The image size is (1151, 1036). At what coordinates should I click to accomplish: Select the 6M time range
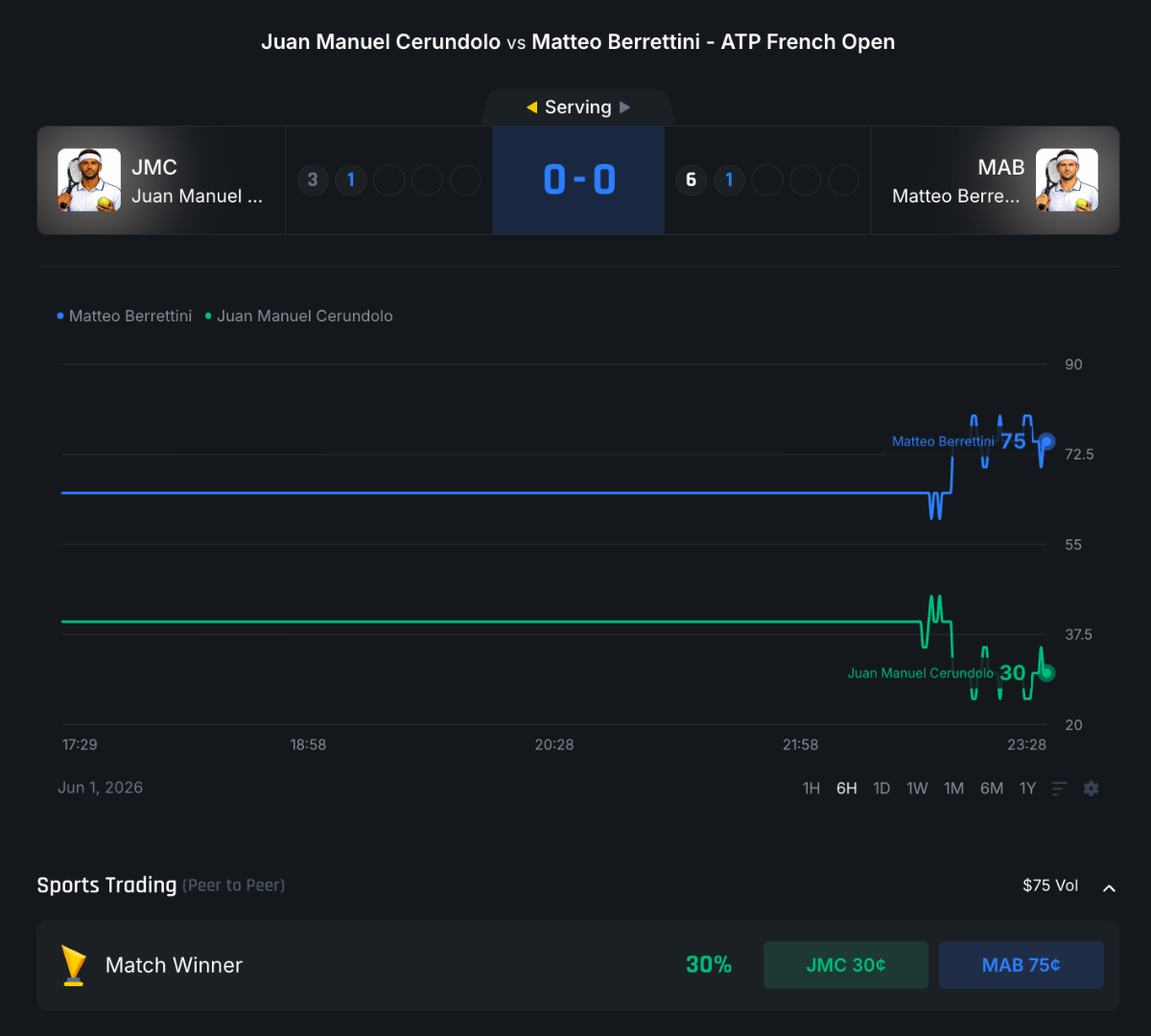pos(992,789)
